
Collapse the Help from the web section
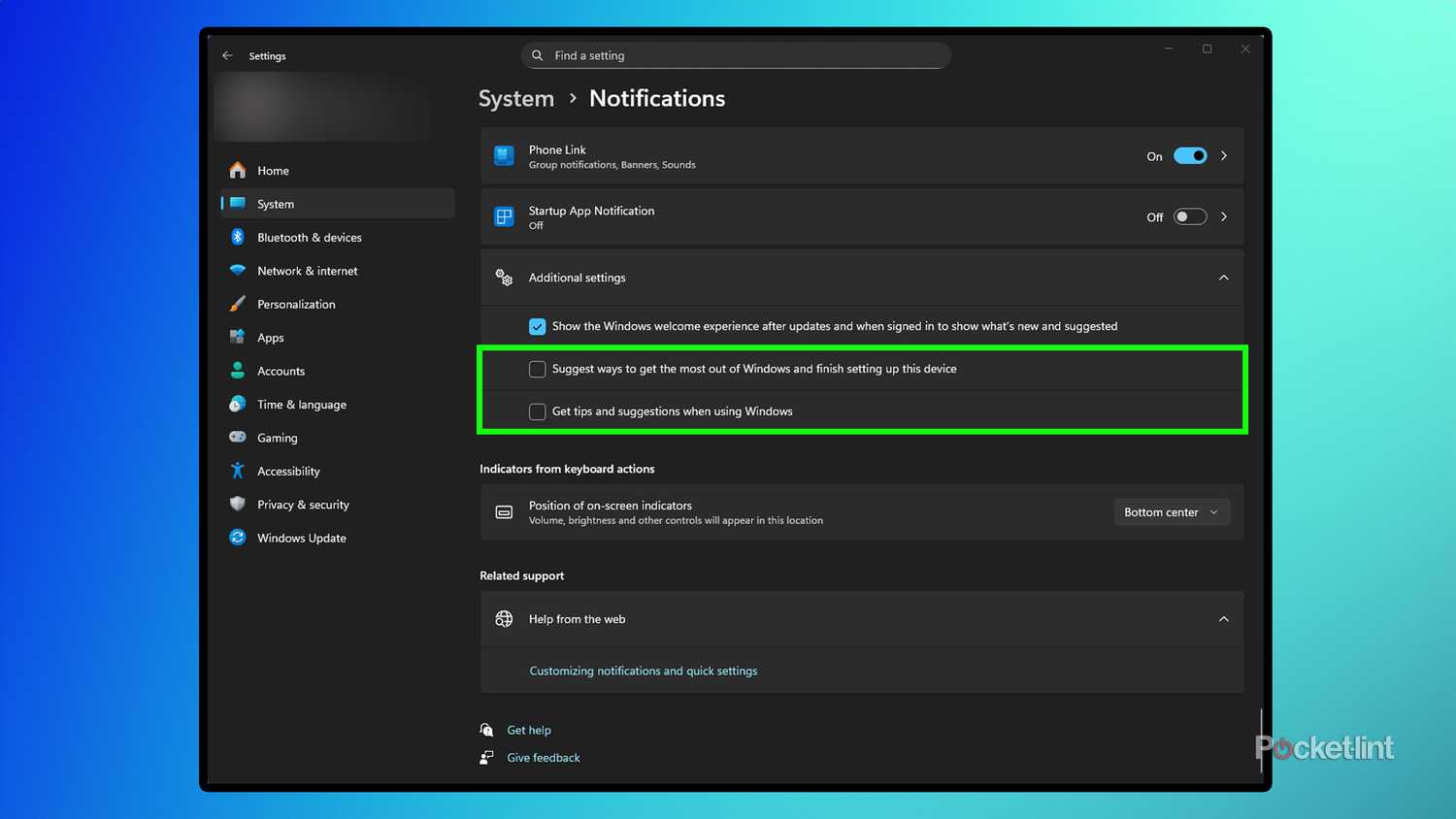[1224, 618]
